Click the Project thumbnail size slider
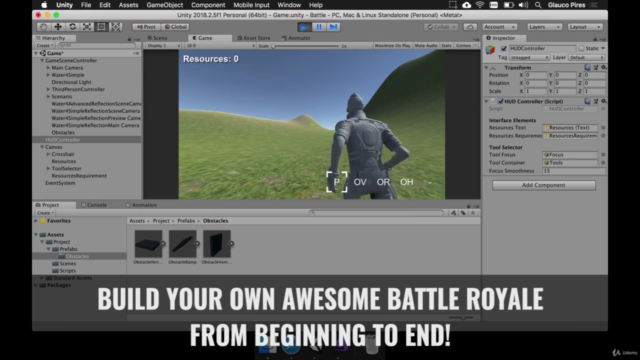 click(x=462, y=317)
